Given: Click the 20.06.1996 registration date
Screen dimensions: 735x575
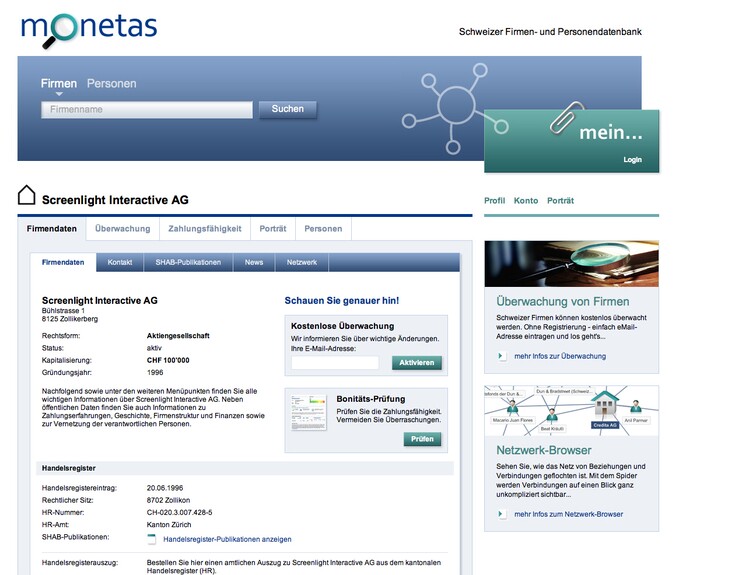Looking at the screenshot, I should [x=165, y=488].
